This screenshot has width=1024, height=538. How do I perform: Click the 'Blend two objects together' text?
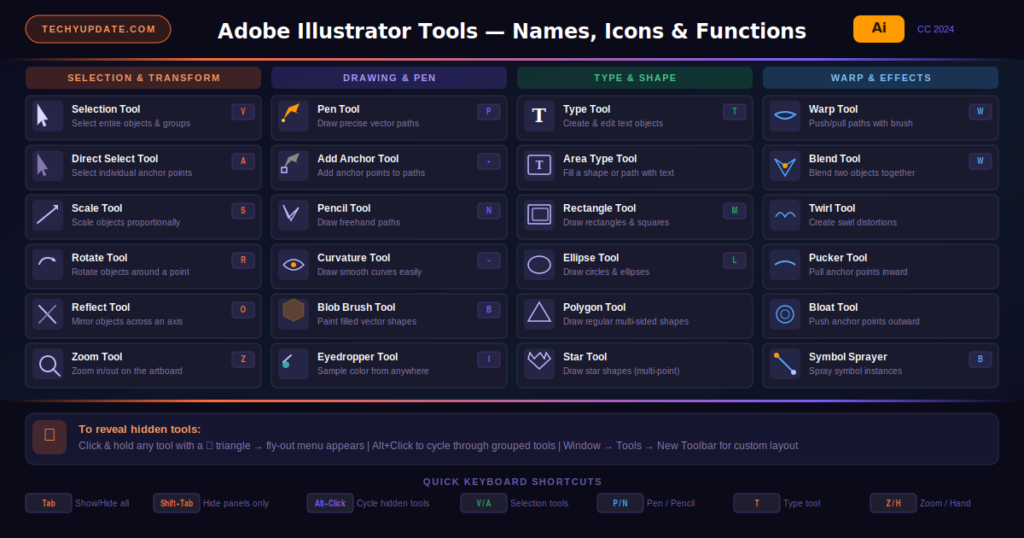(862, 173)
